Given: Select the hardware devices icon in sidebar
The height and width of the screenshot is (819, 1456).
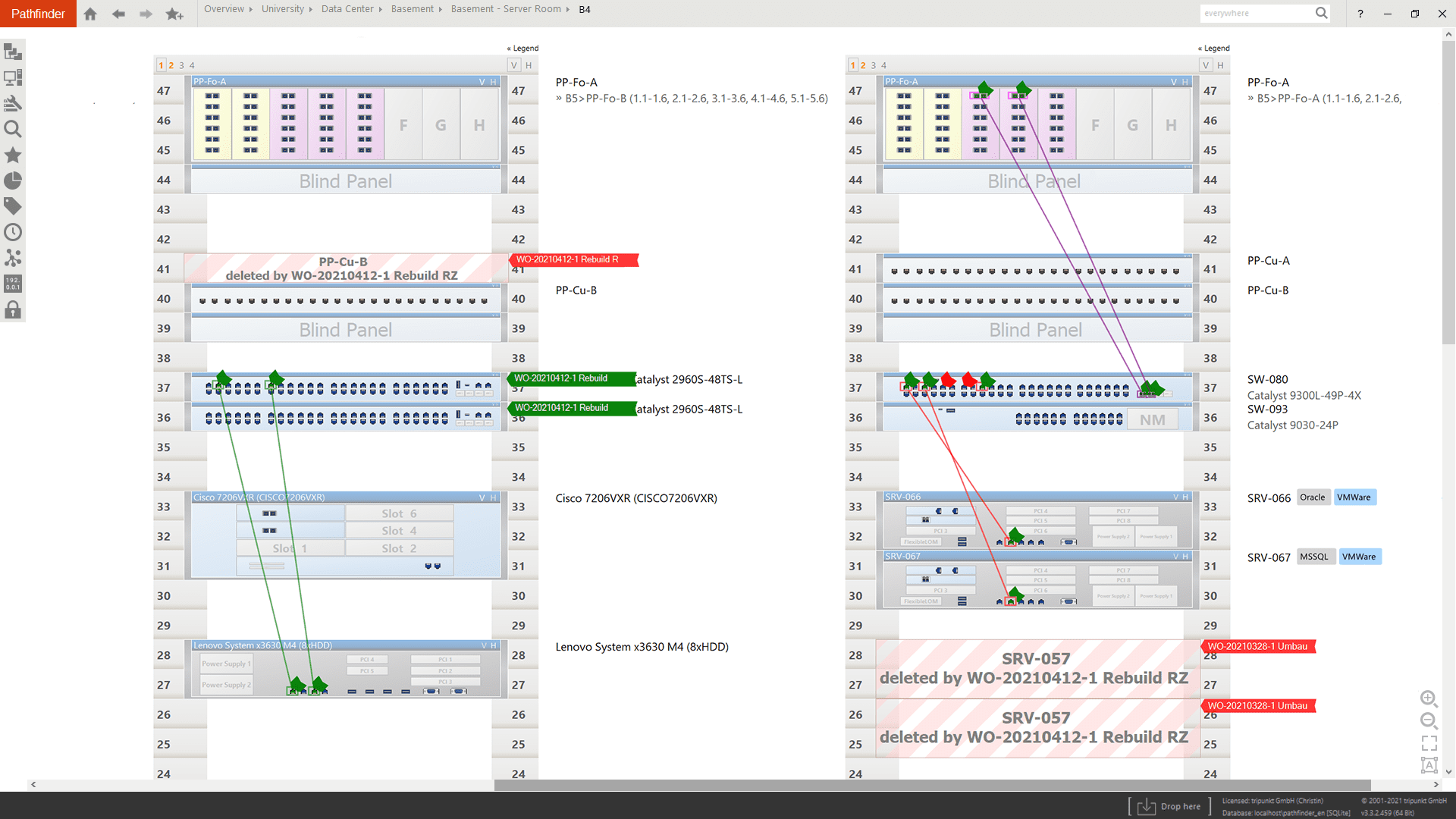Looking at the screenshot, I should click(x=13, y=77).
